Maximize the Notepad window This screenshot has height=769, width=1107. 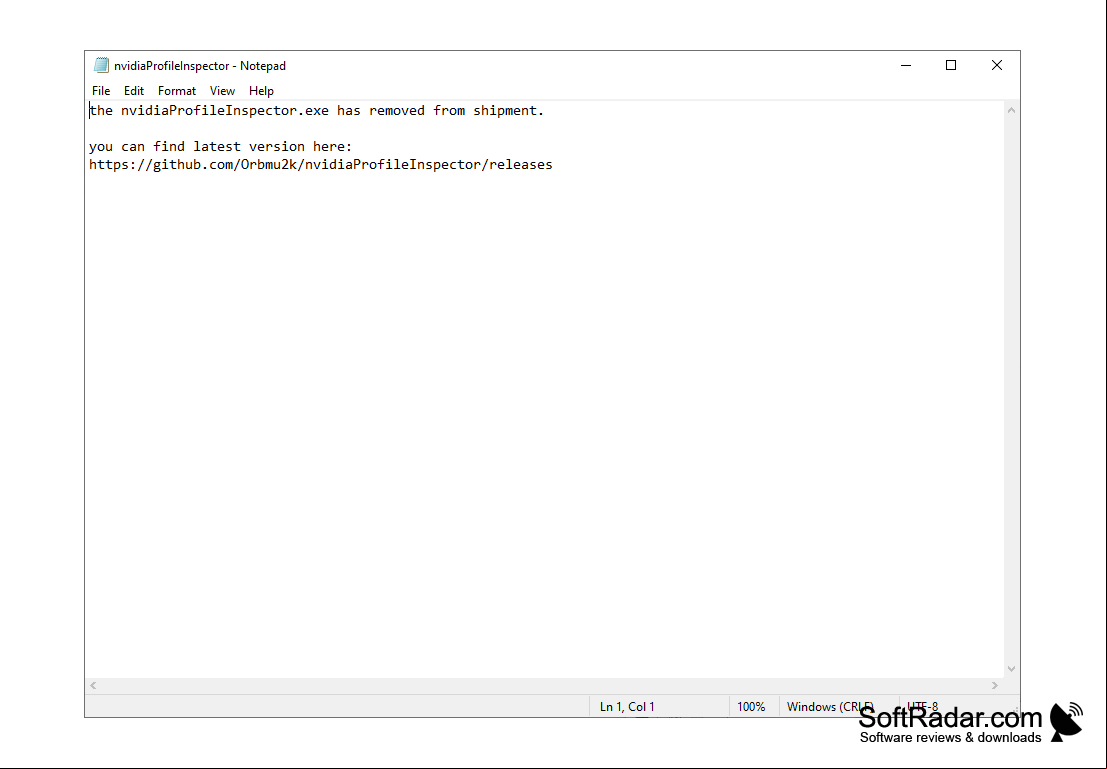point(951,65)
